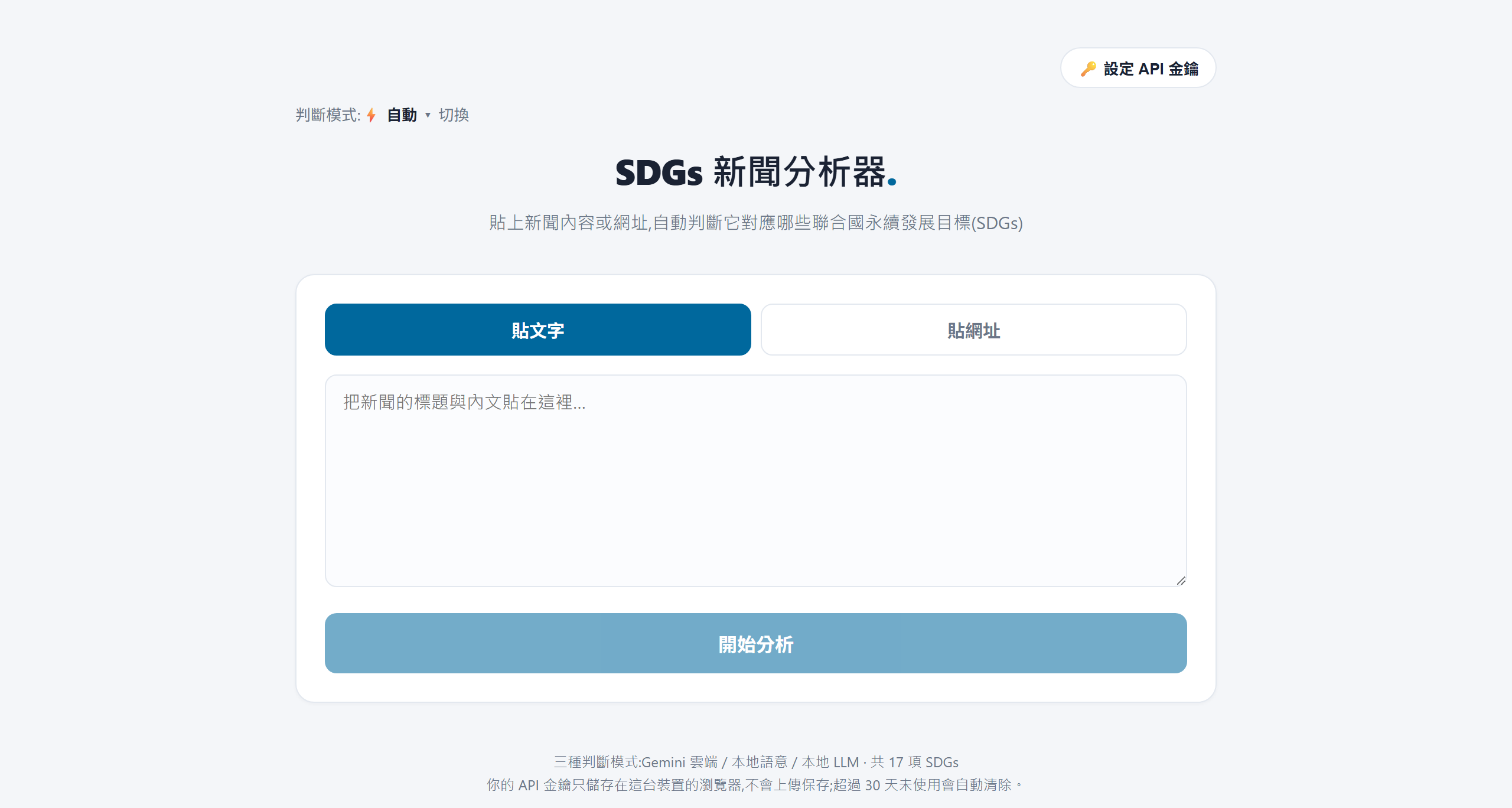Select the 貼文字 tab
The height and width of the screenshot is (808, 1512).
tap(537, 330)
